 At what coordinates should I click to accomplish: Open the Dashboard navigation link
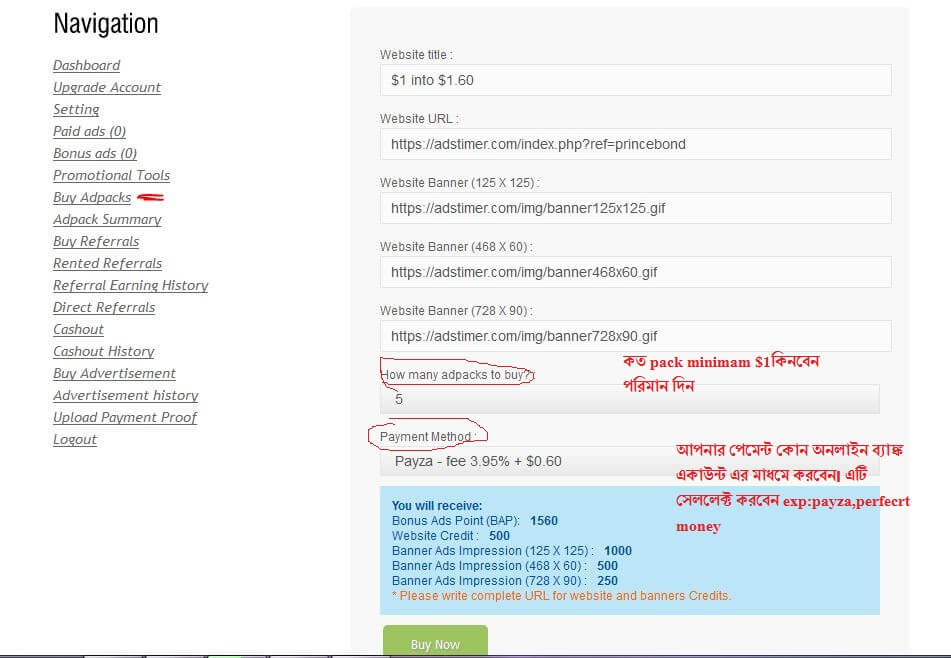[x=86, y=65]
